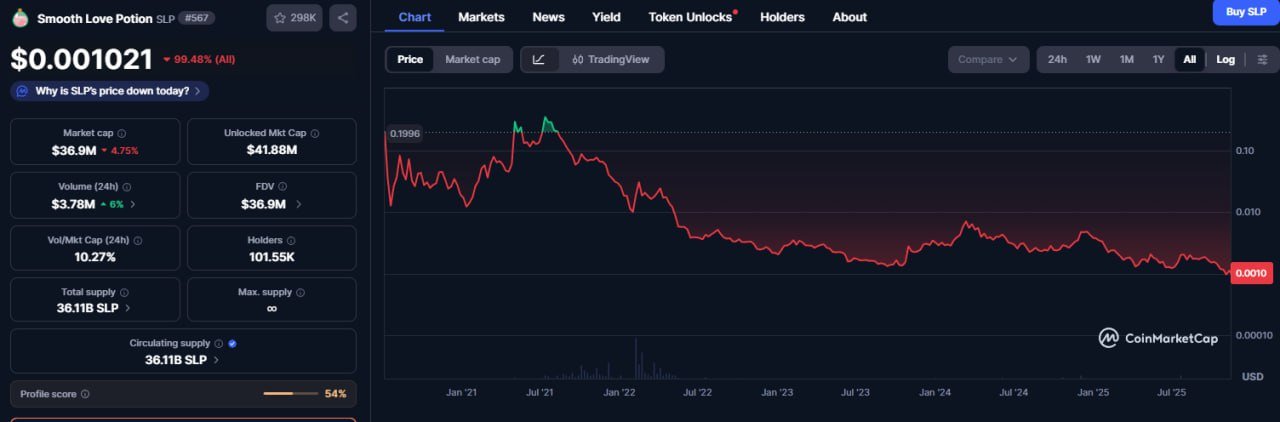Open the Markets tab
1280x422 pixels.
[x=481, y=17]
